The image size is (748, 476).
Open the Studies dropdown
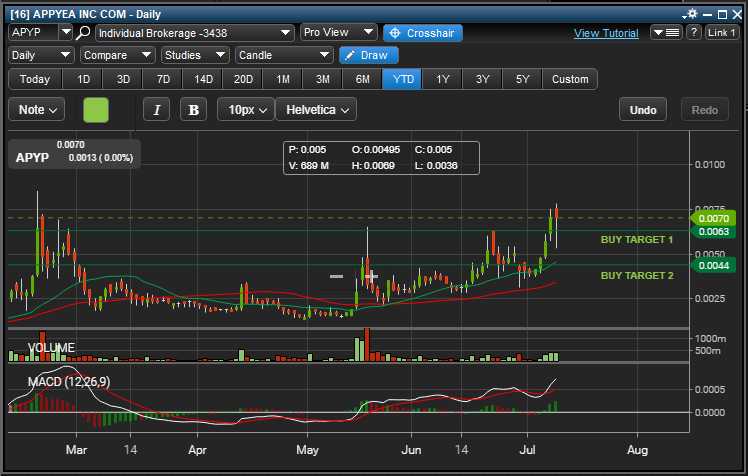[x=195, y=55]
